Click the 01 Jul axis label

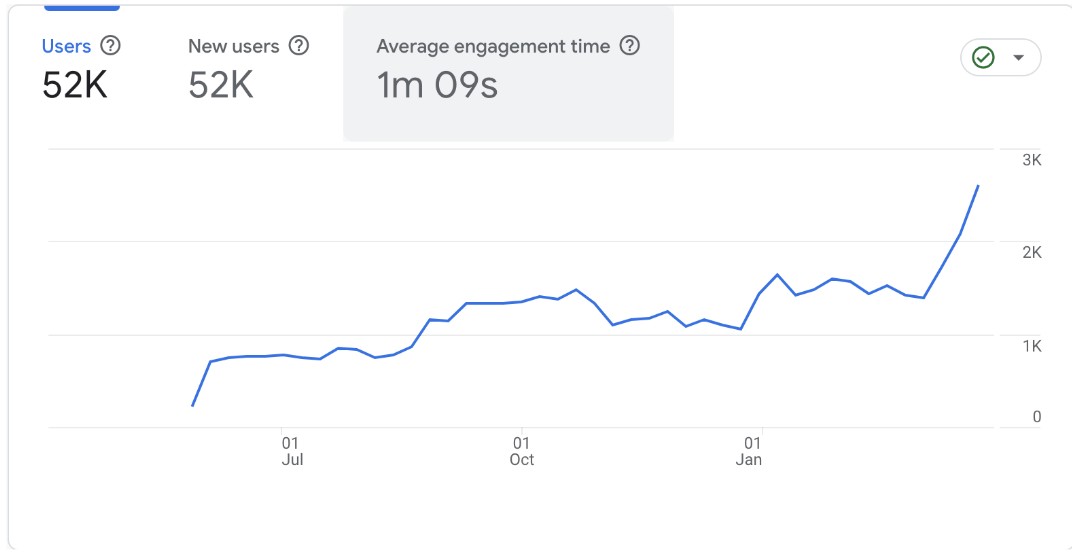[292, 451]
